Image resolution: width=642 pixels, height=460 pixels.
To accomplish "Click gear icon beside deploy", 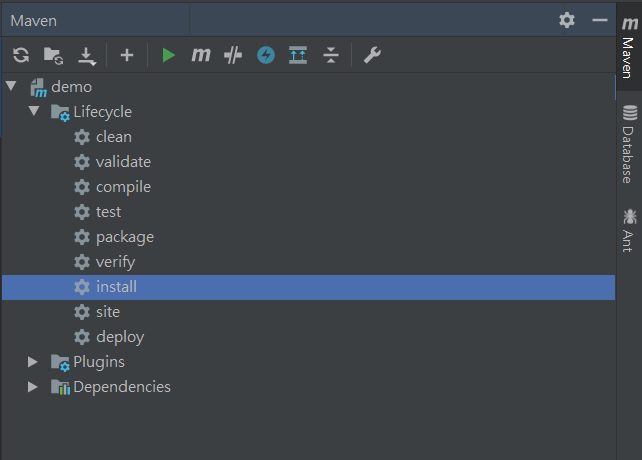I will click(82, 337).
